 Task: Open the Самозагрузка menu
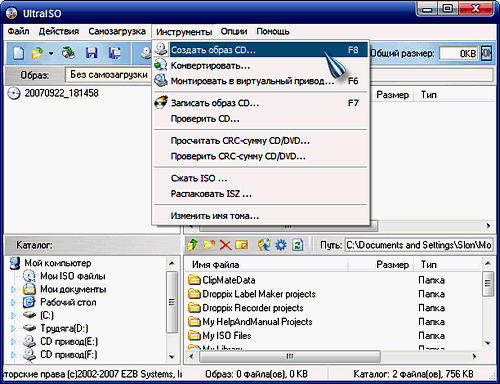click(117, 31)
